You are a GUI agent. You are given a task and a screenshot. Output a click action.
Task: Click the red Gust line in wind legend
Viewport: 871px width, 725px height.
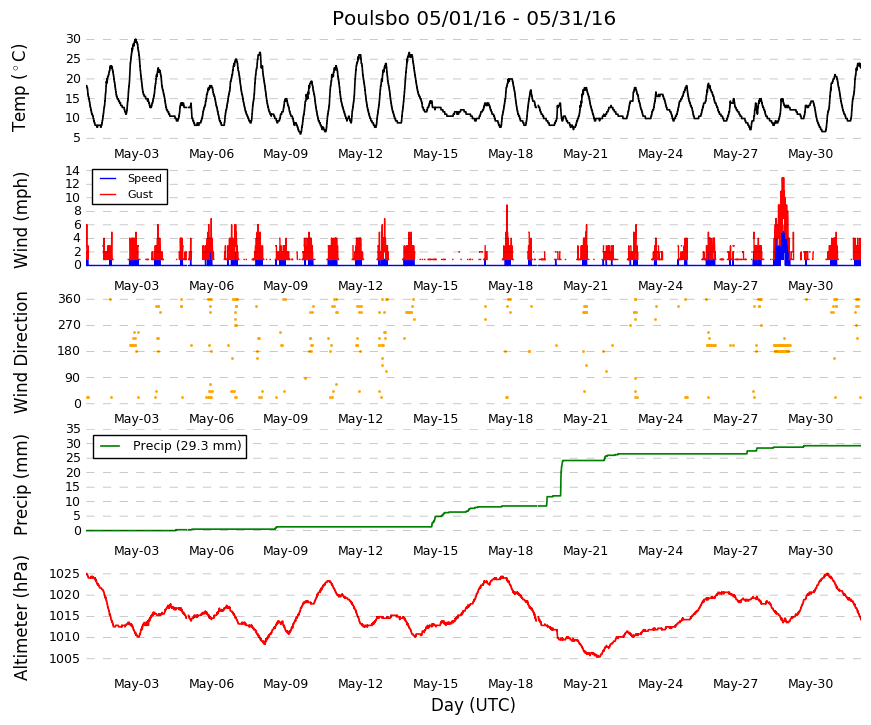click(108, 194)
